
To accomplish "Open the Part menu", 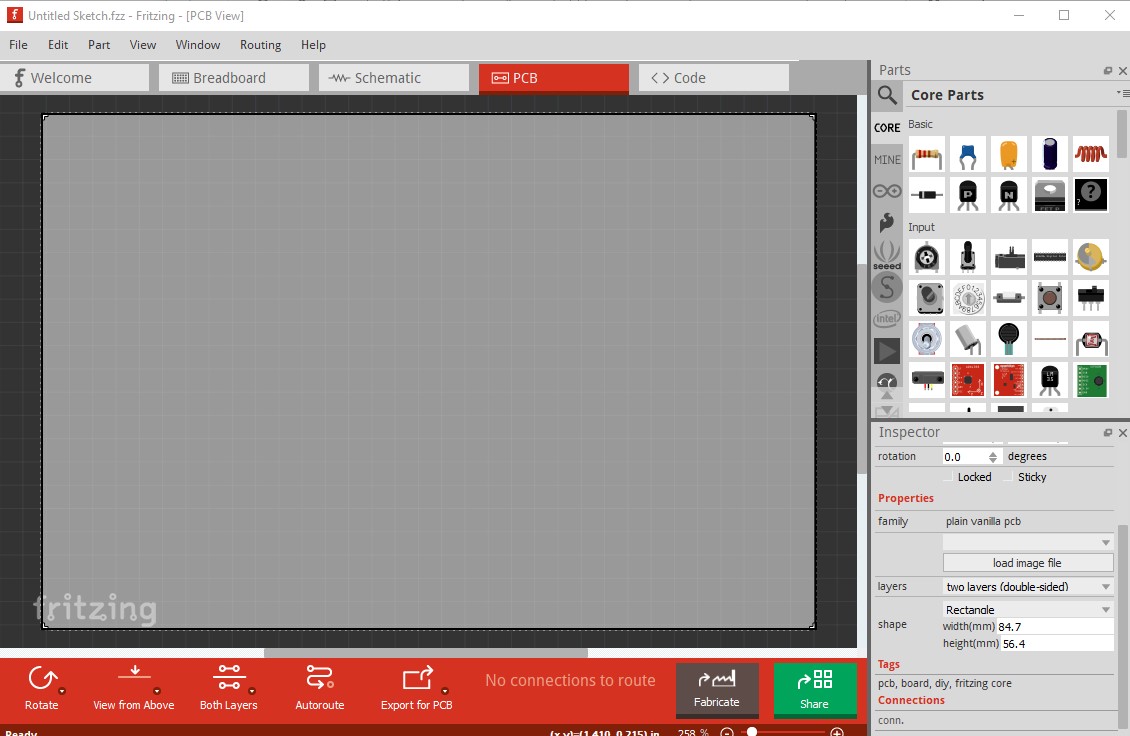I will [x=99, y=45].
